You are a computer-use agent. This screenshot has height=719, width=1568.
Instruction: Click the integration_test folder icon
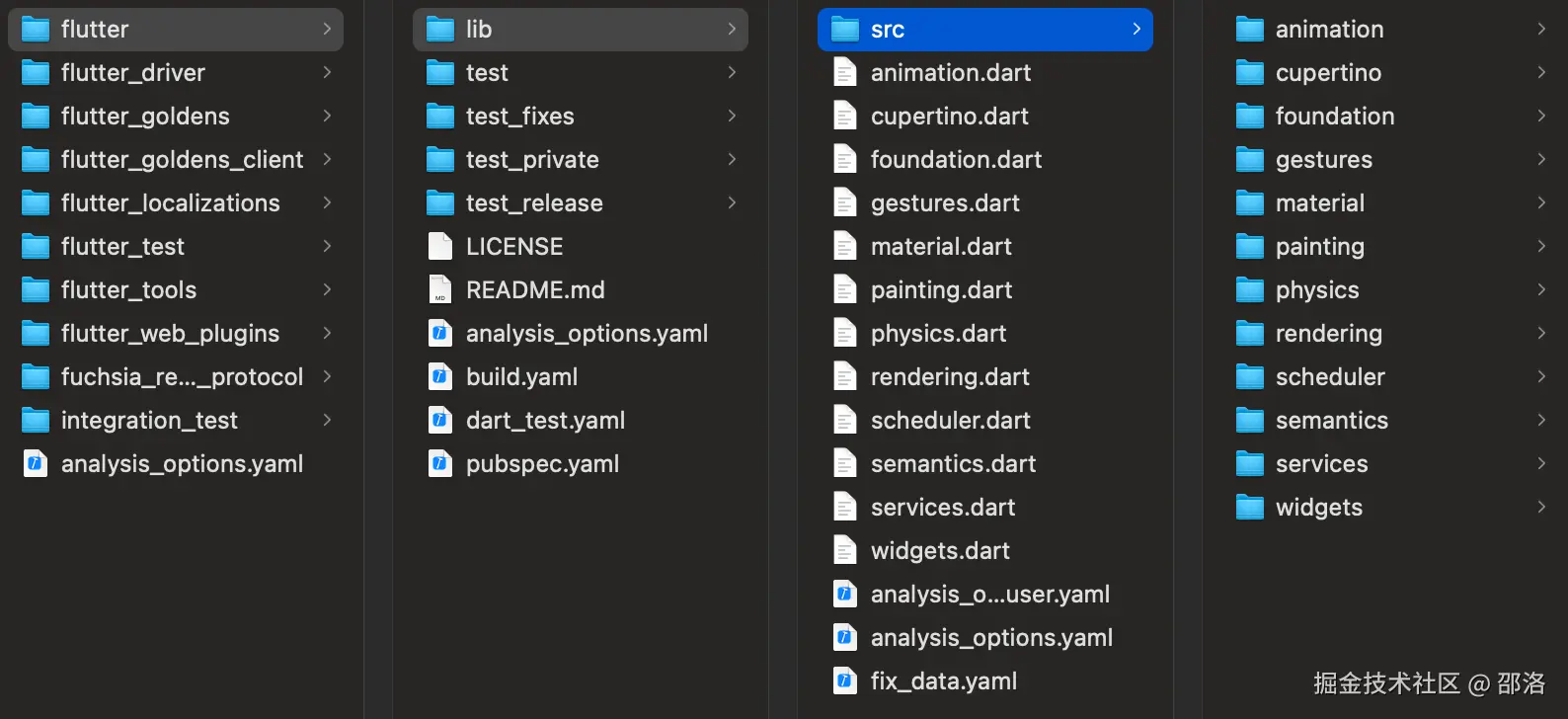[36, 421]
